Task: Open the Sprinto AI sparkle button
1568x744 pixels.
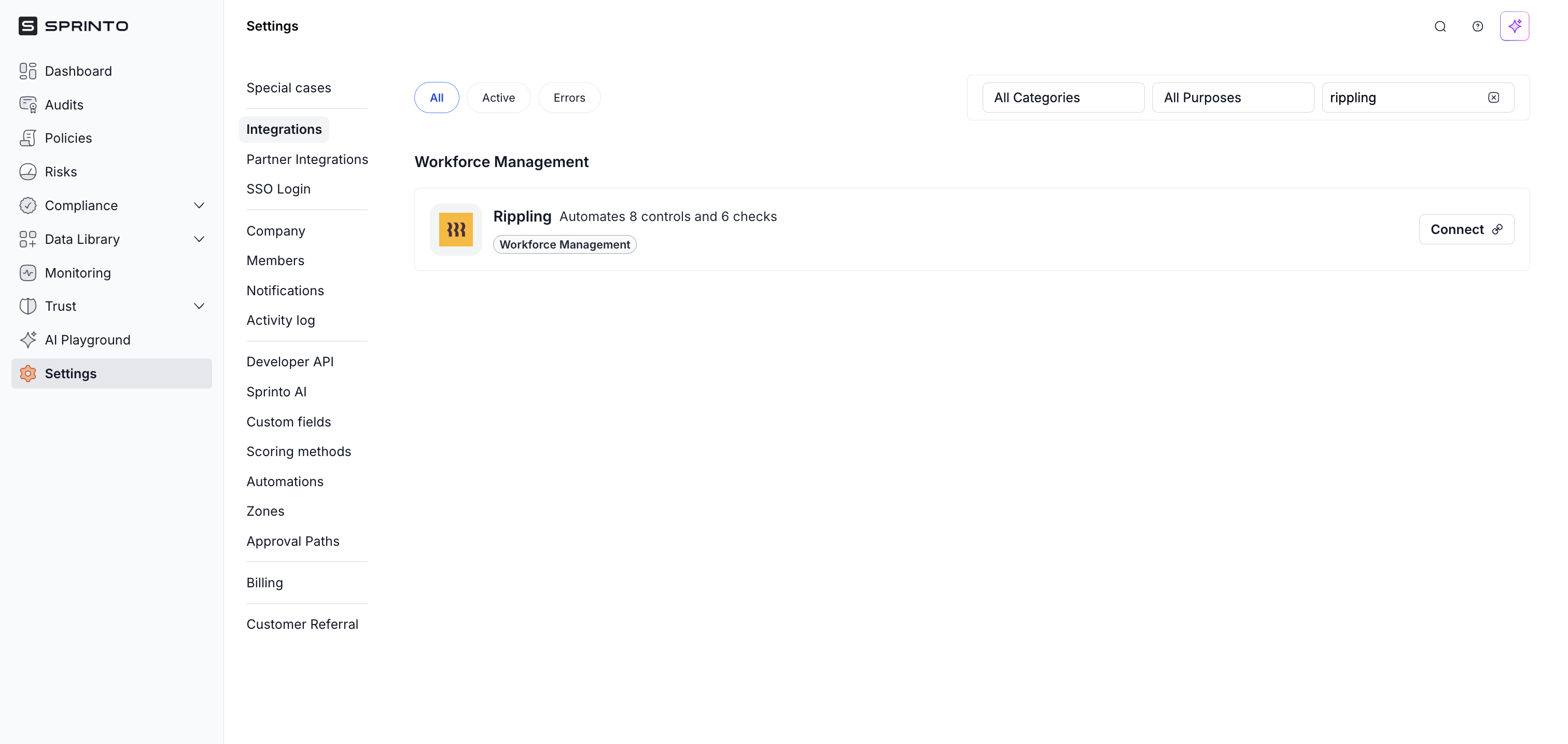Action: 1514,26
